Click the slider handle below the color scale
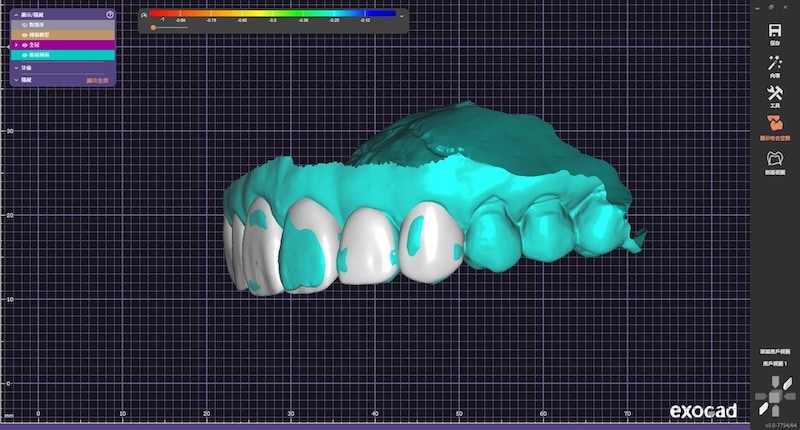This screenshot has height=430, width=800. (x=153, y=28)
